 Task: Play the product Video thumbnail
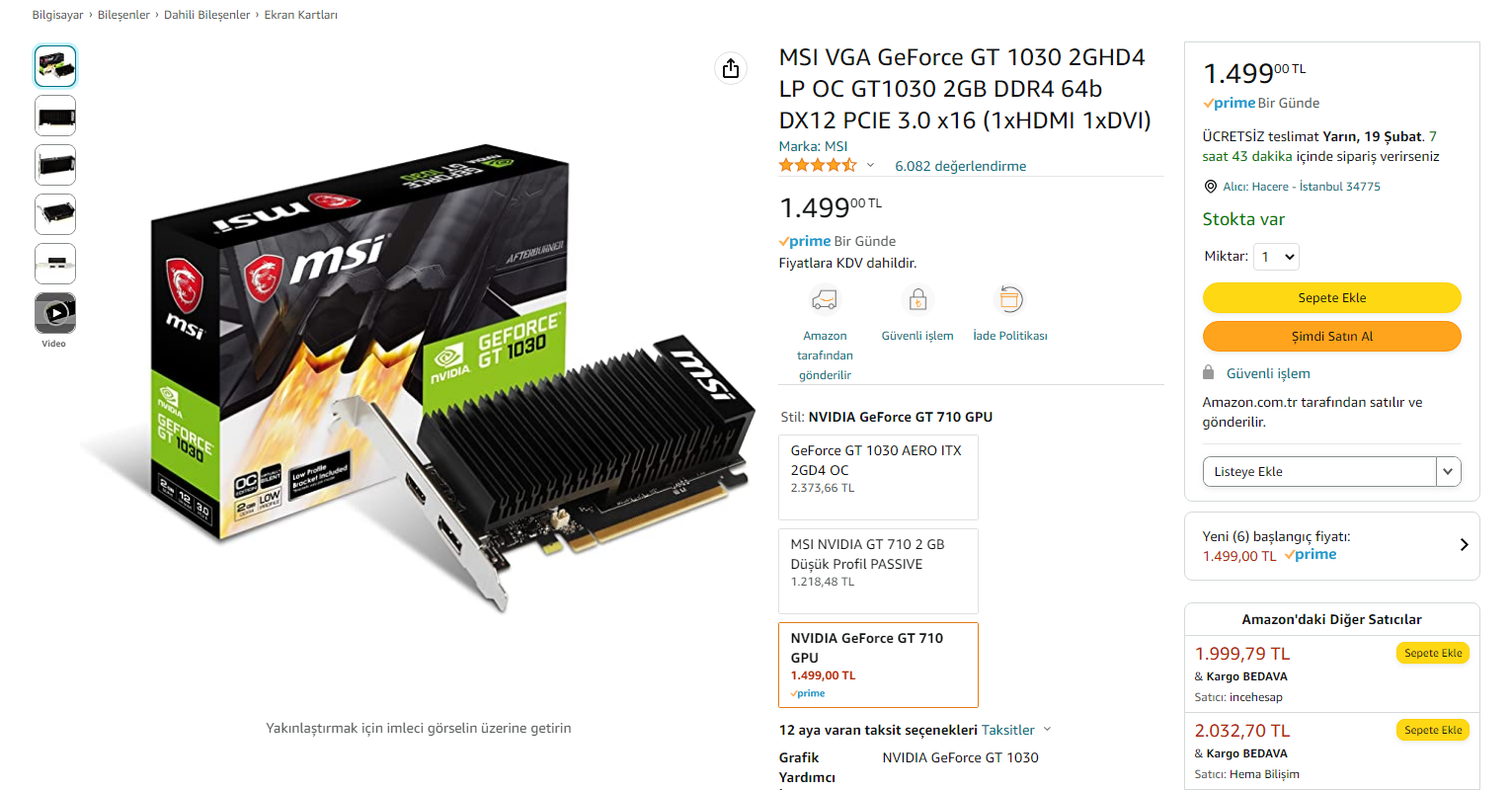[55, 313]
